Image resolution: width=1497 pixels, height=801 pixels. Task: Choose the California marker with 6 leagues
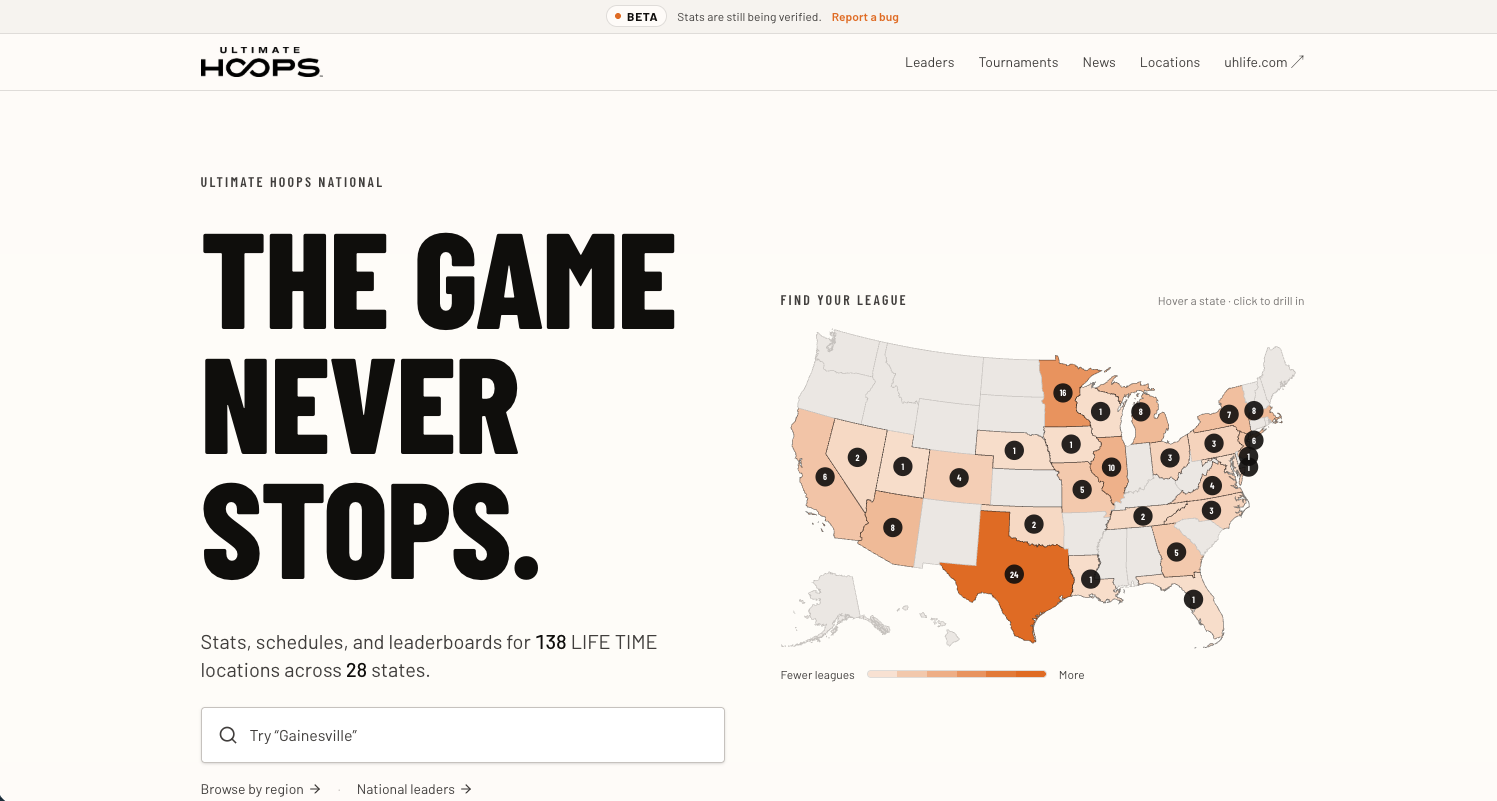824,477
